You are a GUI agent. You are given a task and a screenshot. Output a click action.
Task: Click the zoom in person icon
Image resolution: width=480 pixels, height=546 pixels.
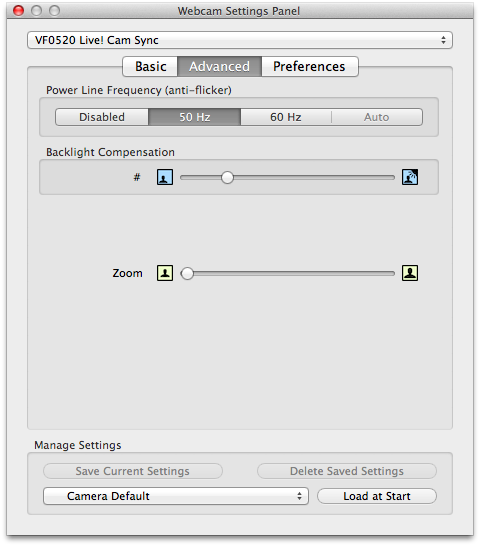point(410,273)
